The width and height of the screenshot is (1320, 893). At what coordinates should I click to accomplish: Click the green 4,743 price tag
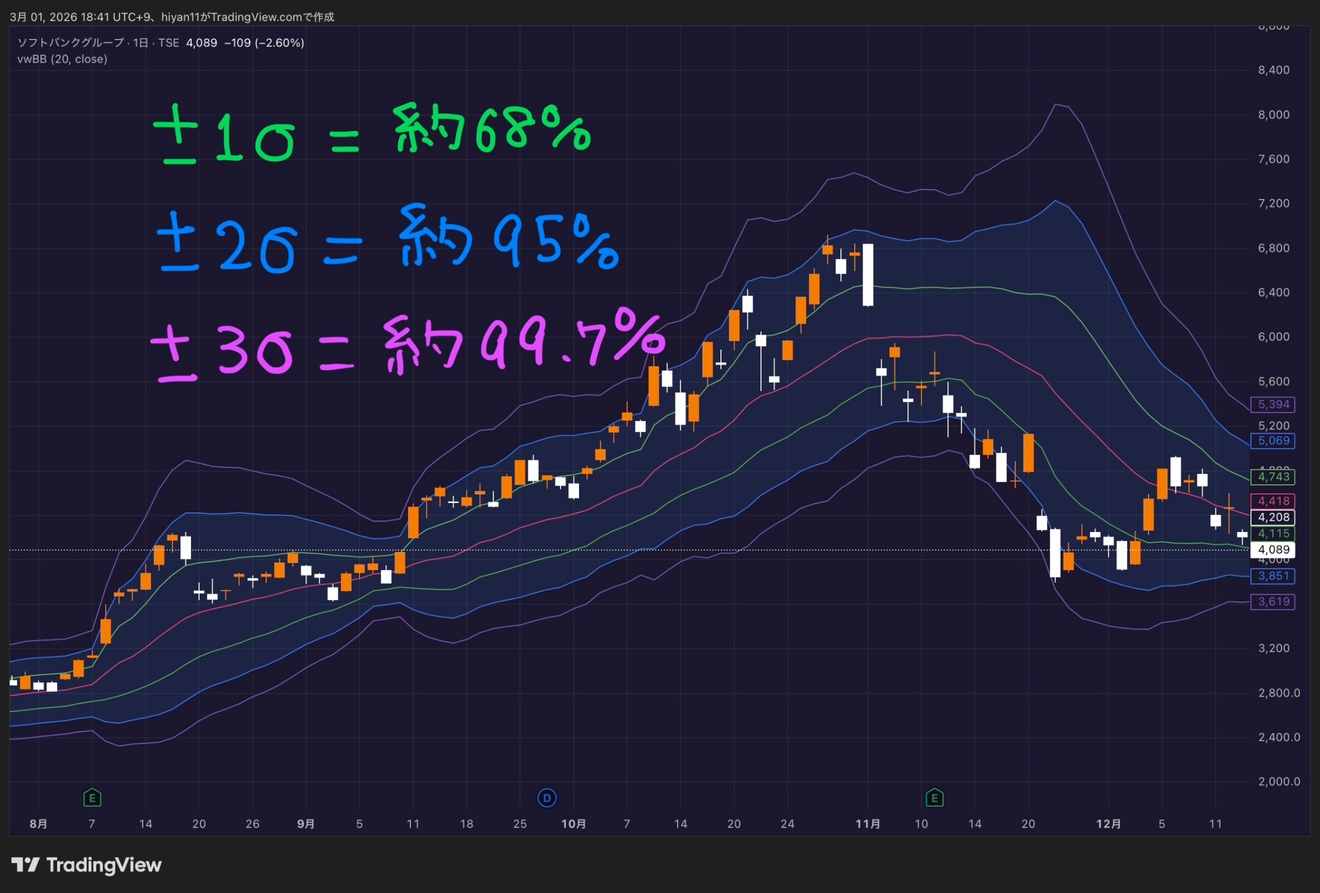[x=1274, y=477]
